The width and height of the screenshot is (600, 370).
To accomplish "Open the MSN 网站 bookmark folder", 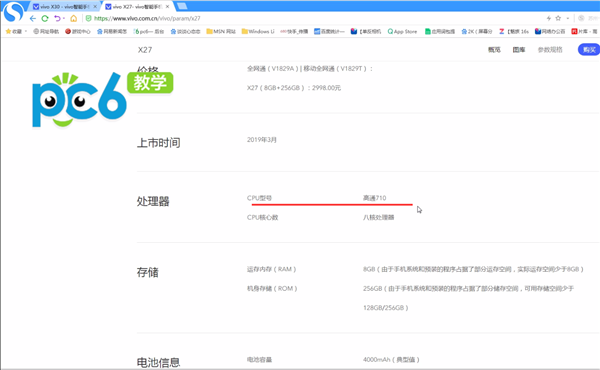I will tap(221, 31).
